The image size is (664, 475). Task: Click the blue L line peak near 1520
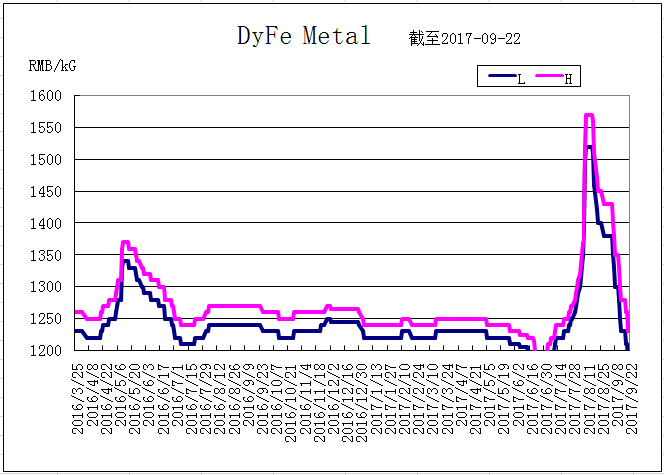589,146
